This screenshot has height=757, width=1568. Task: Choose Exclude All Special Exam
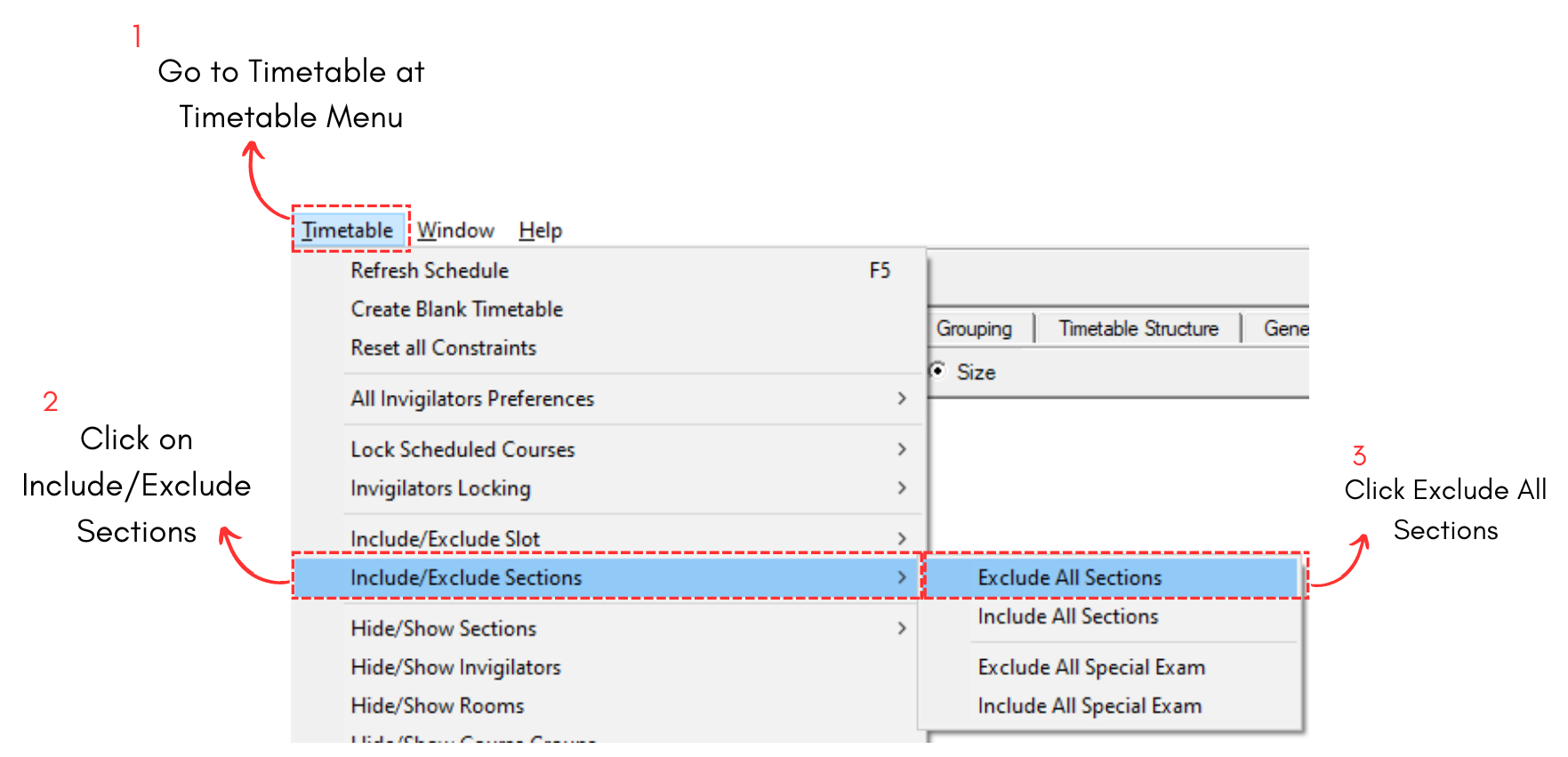pyautogui.click(x=1090, y=666)
